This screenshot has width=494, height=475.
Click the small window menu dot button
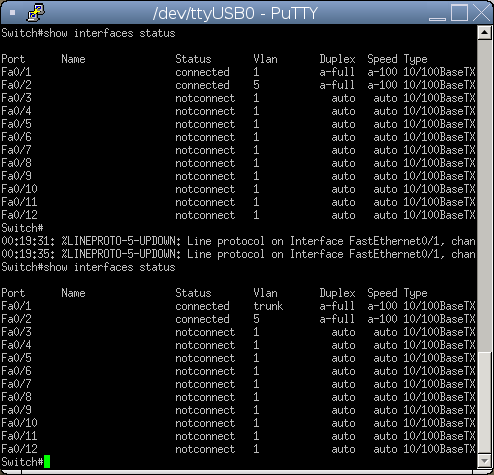click(x=13, y=13)
